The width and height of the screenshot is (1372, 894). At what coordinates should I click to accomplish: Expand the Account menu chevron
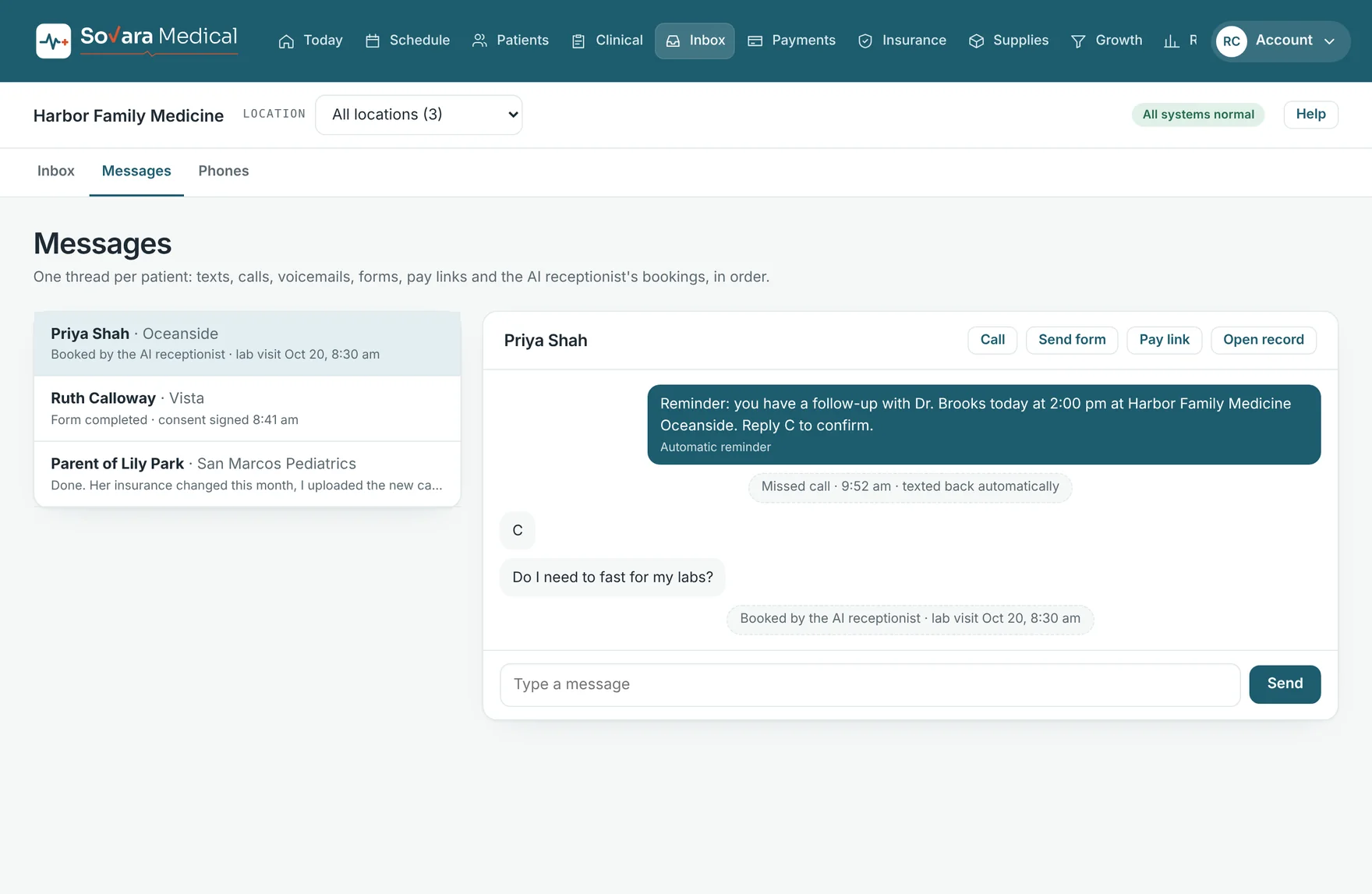(x=1329, y=41)
